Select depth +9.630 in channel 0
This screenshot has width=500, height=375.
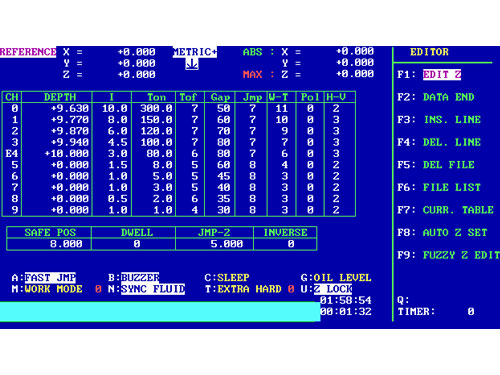coord(70,108)
